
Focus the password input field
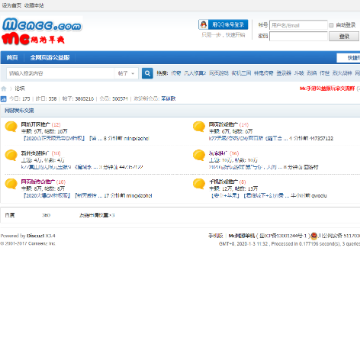pos(298,36)
